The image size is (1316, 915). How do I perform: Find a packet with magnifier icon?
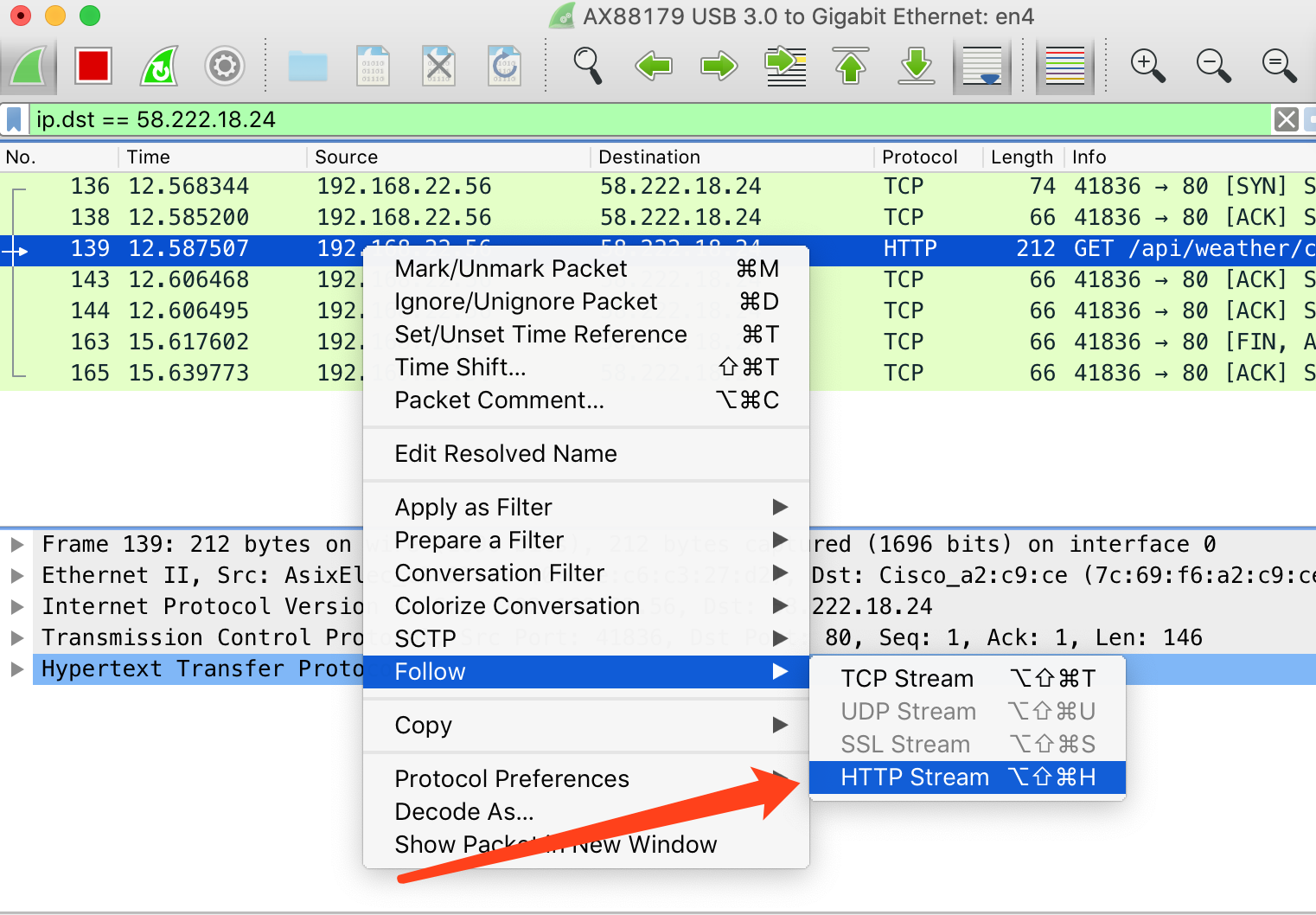pos(588,66)
